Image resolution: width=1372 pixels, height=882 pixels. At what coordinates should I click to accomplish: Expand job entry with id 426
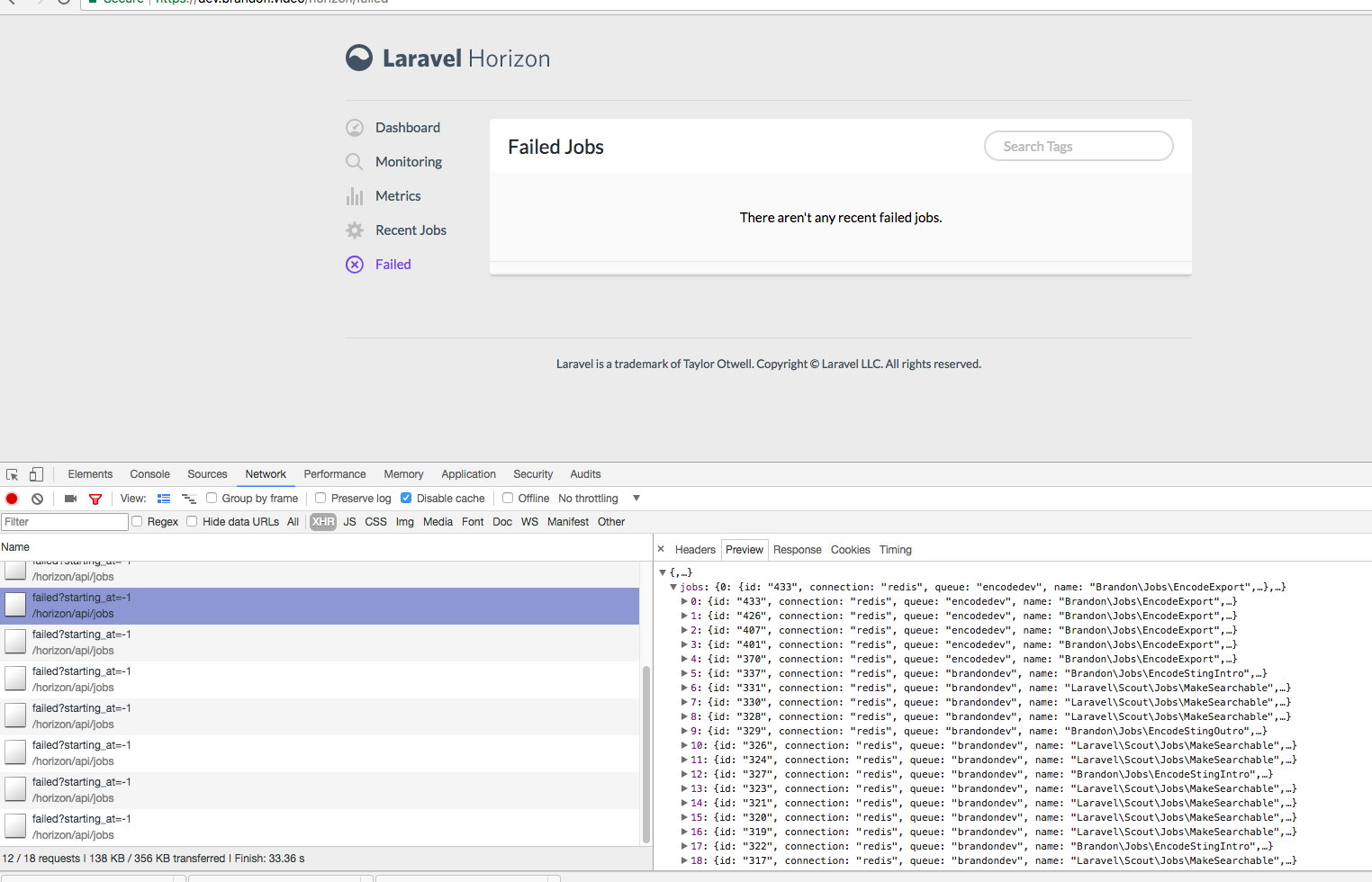click(684, 616)
